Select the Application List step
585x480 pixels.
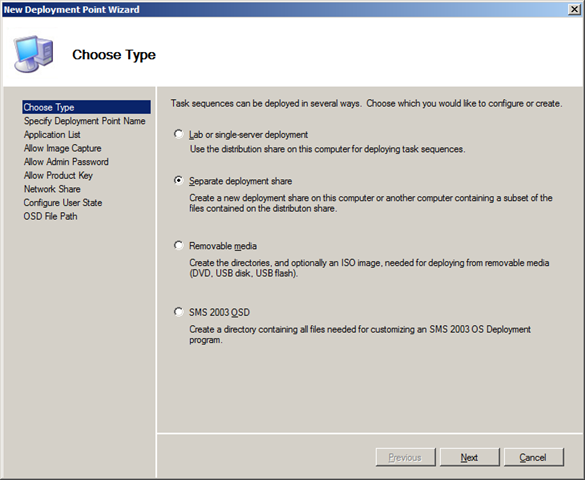click(x=52, y=134)
